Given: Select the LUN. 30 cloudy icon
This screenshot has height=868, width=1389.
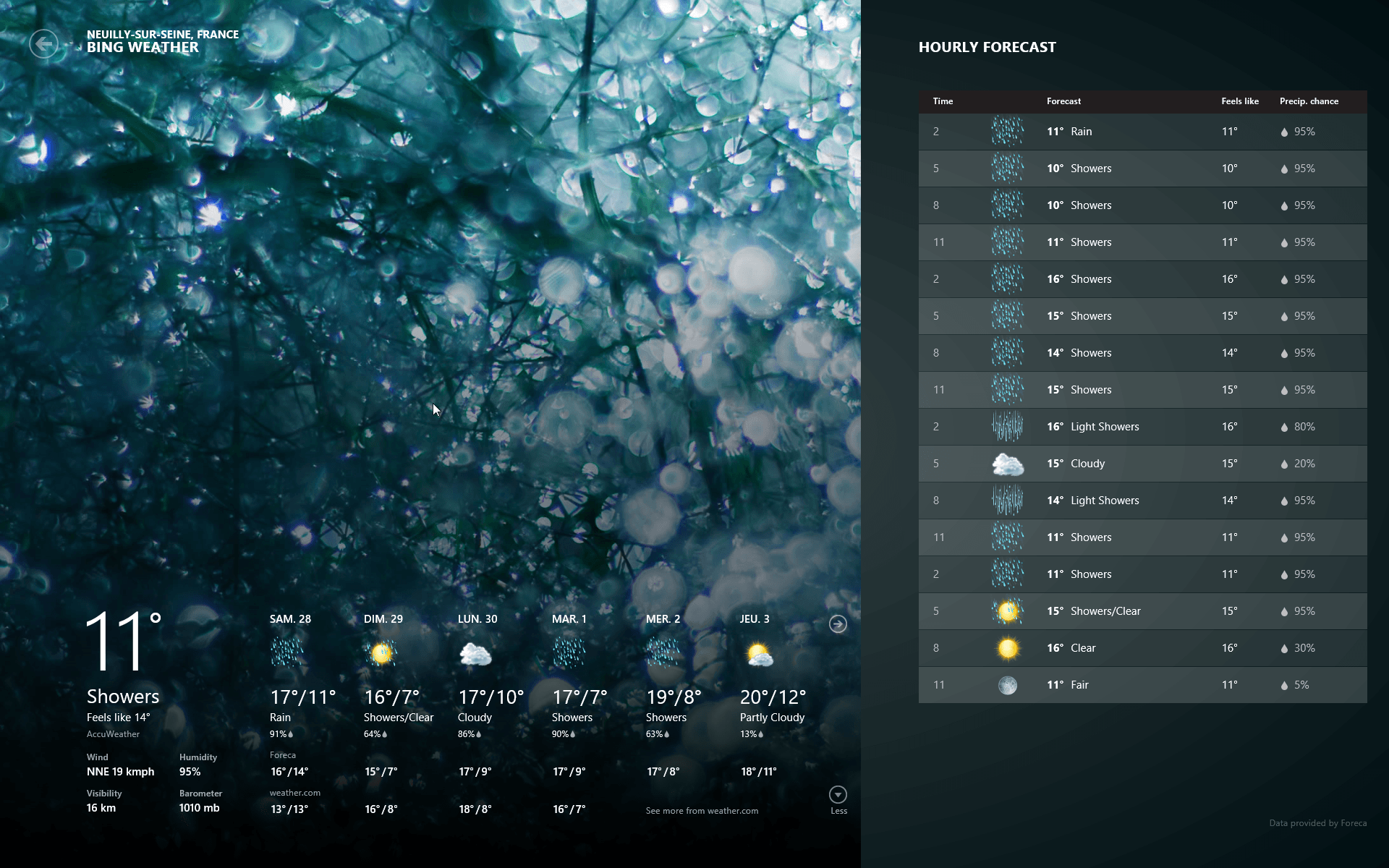Looking at the screenshot, I should pyautogui.click(x=475, y=654).
